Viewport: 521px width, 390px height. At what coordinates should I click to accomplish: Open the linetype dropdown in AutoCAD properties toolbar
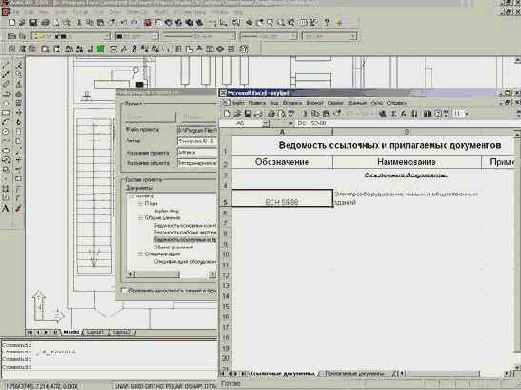point(232,36)
